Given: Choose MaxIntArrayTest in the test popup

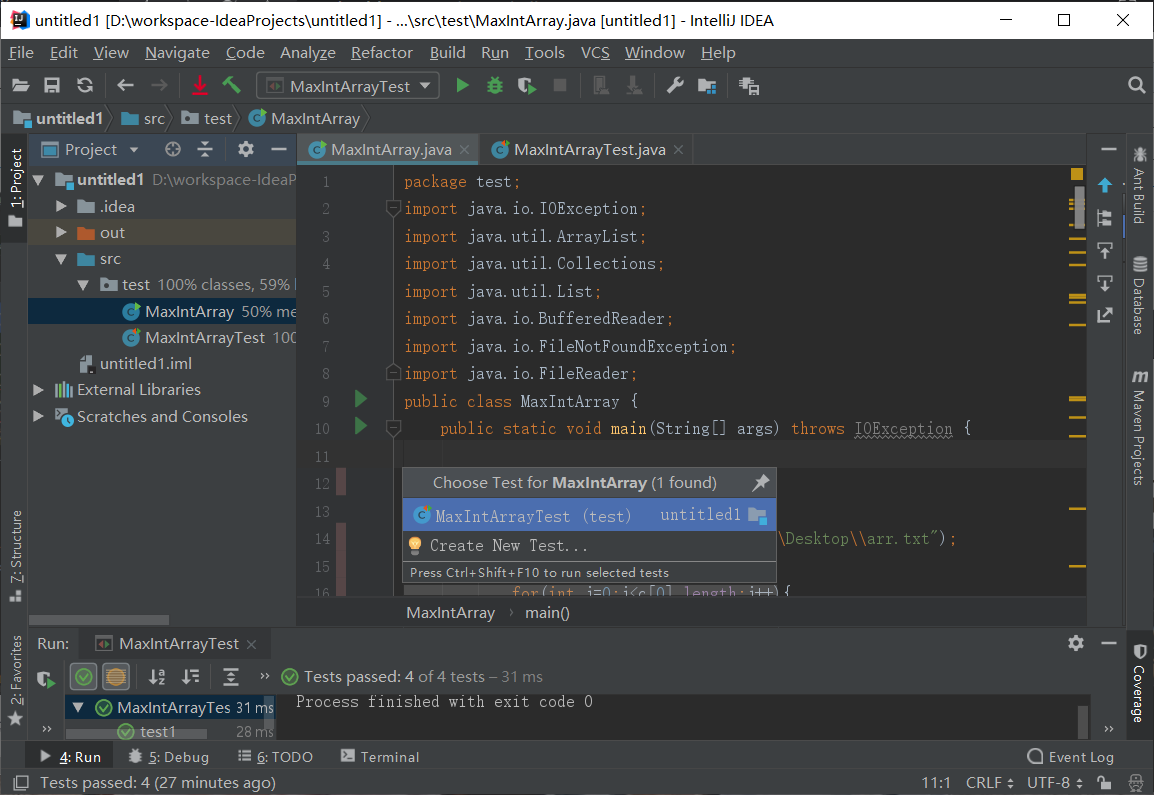Looking at the screenshot, I should coord(589,515).
